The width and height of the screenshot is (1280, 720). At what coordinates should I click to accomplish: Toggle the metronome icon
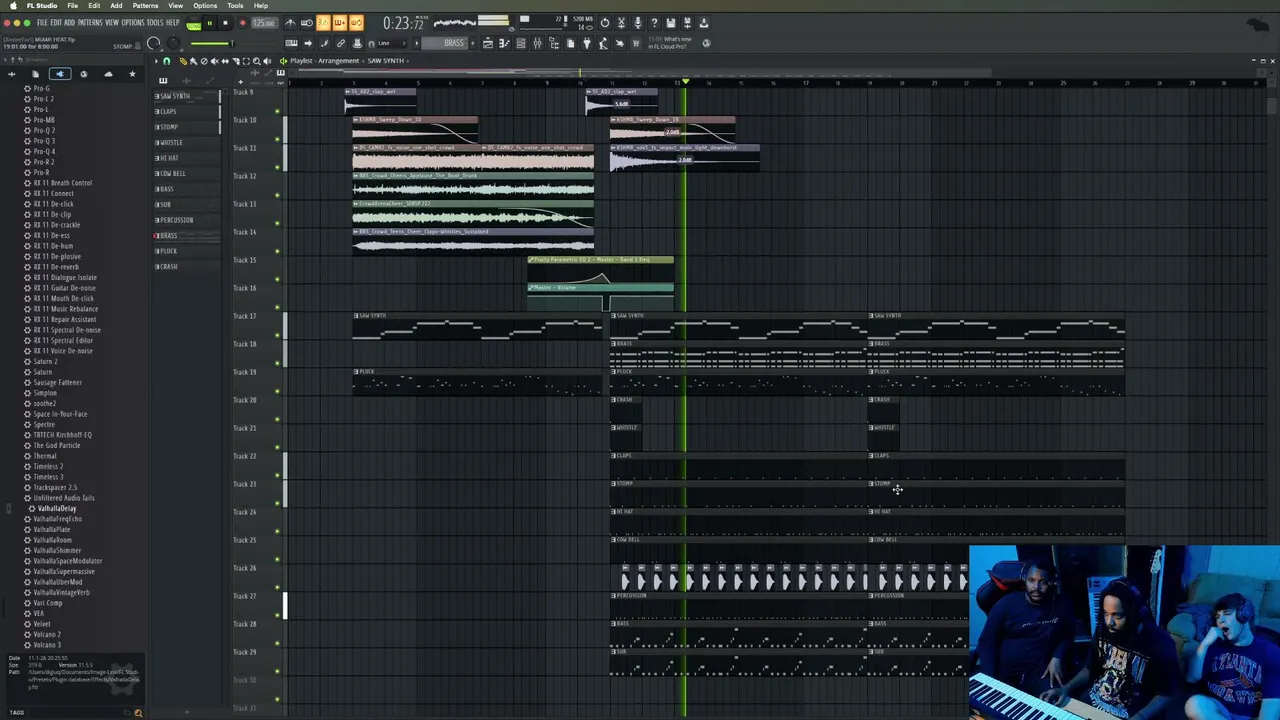point(290,23)
